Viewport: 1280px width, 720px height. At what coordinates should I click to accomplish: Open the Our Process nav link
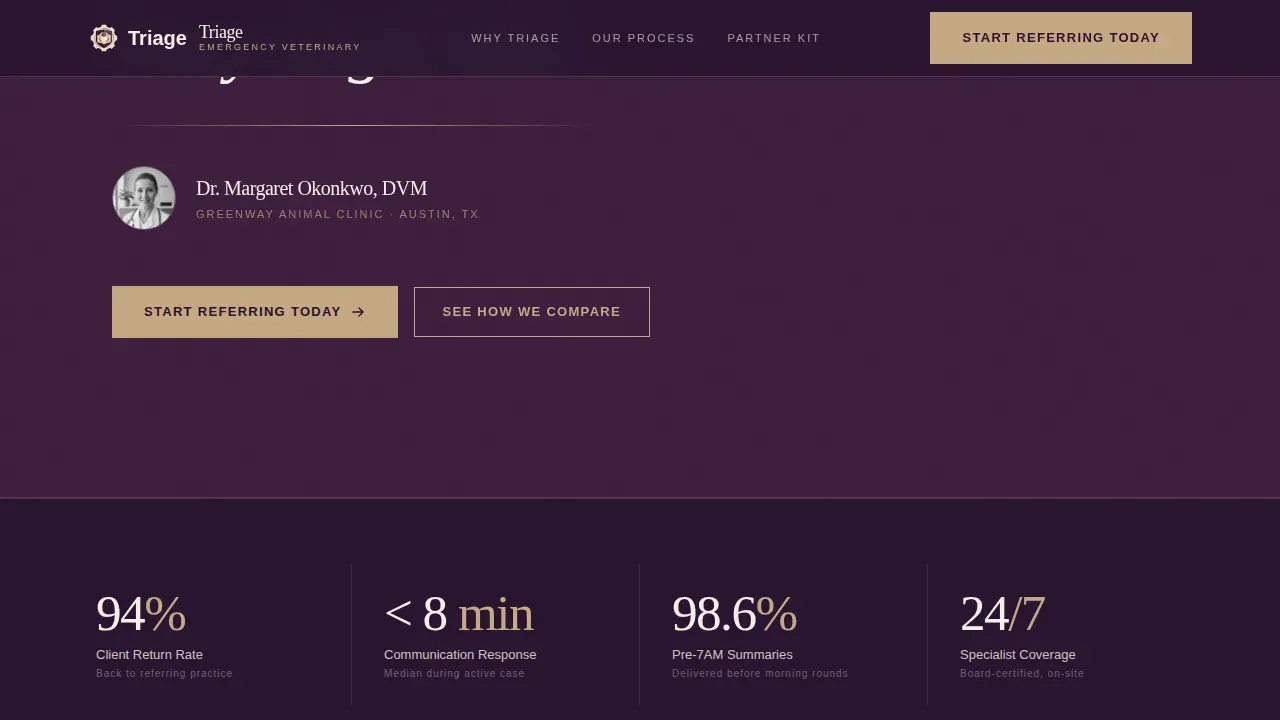pos(643,38)
